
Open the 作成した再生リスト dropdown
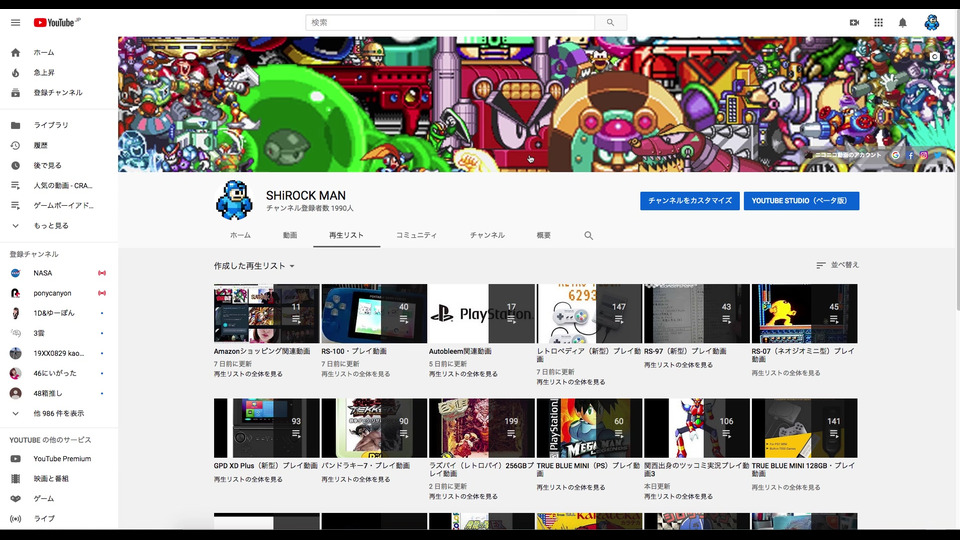[x=254, y=266]
